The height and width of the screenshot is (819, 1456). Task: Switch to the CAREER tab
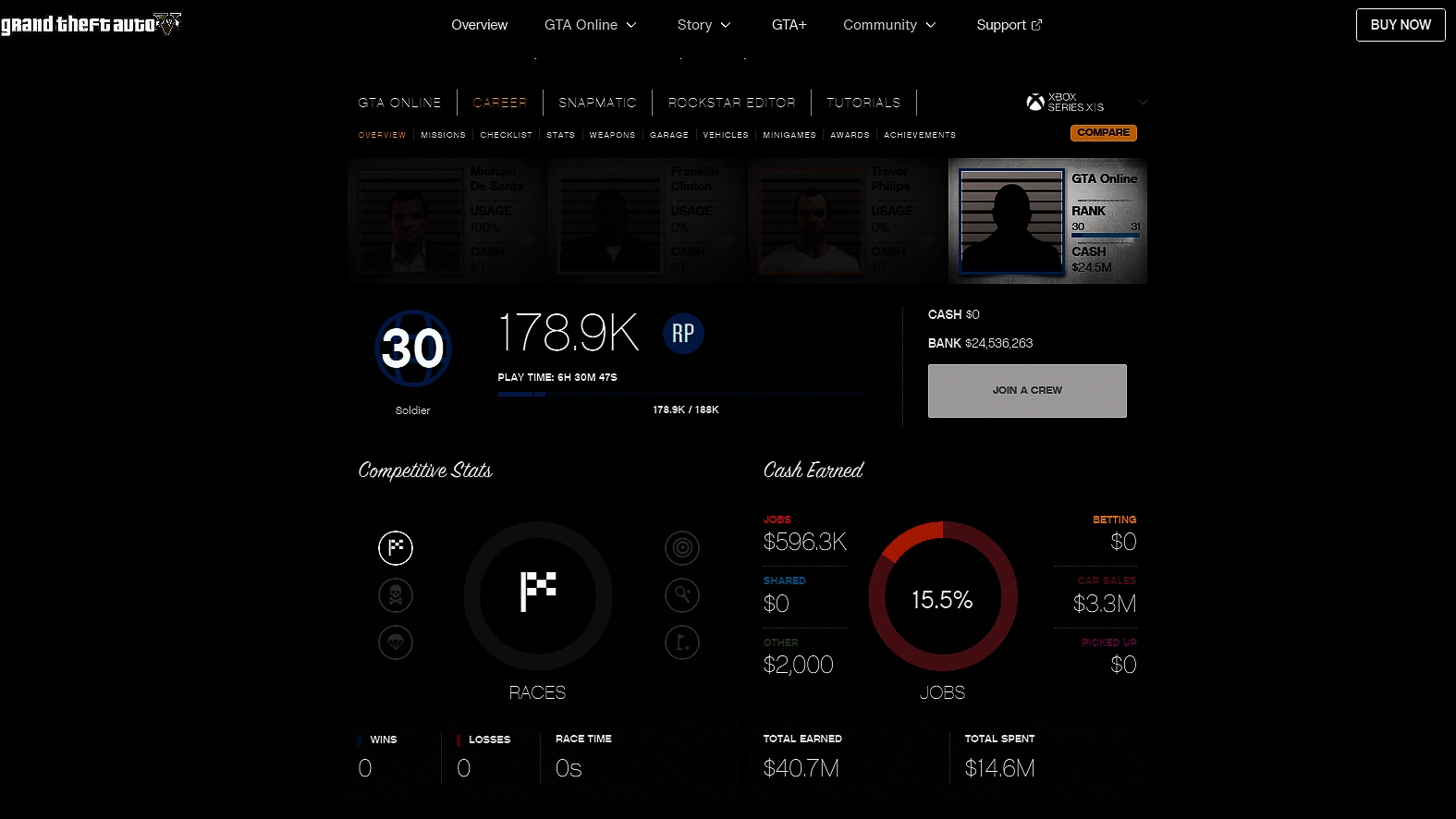click(x=500, y=103)
